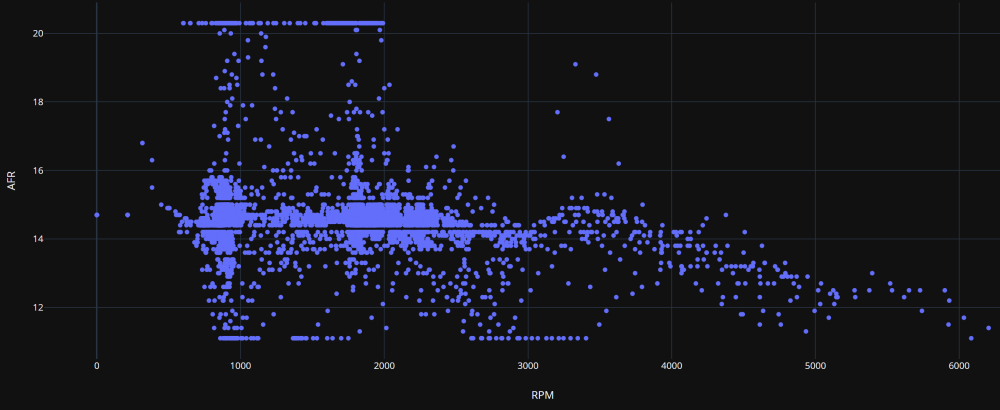Viewport: 1000px width, 410px height.
Task: Click the data point at 0 RPM
Action: click(x=97, y=215)
